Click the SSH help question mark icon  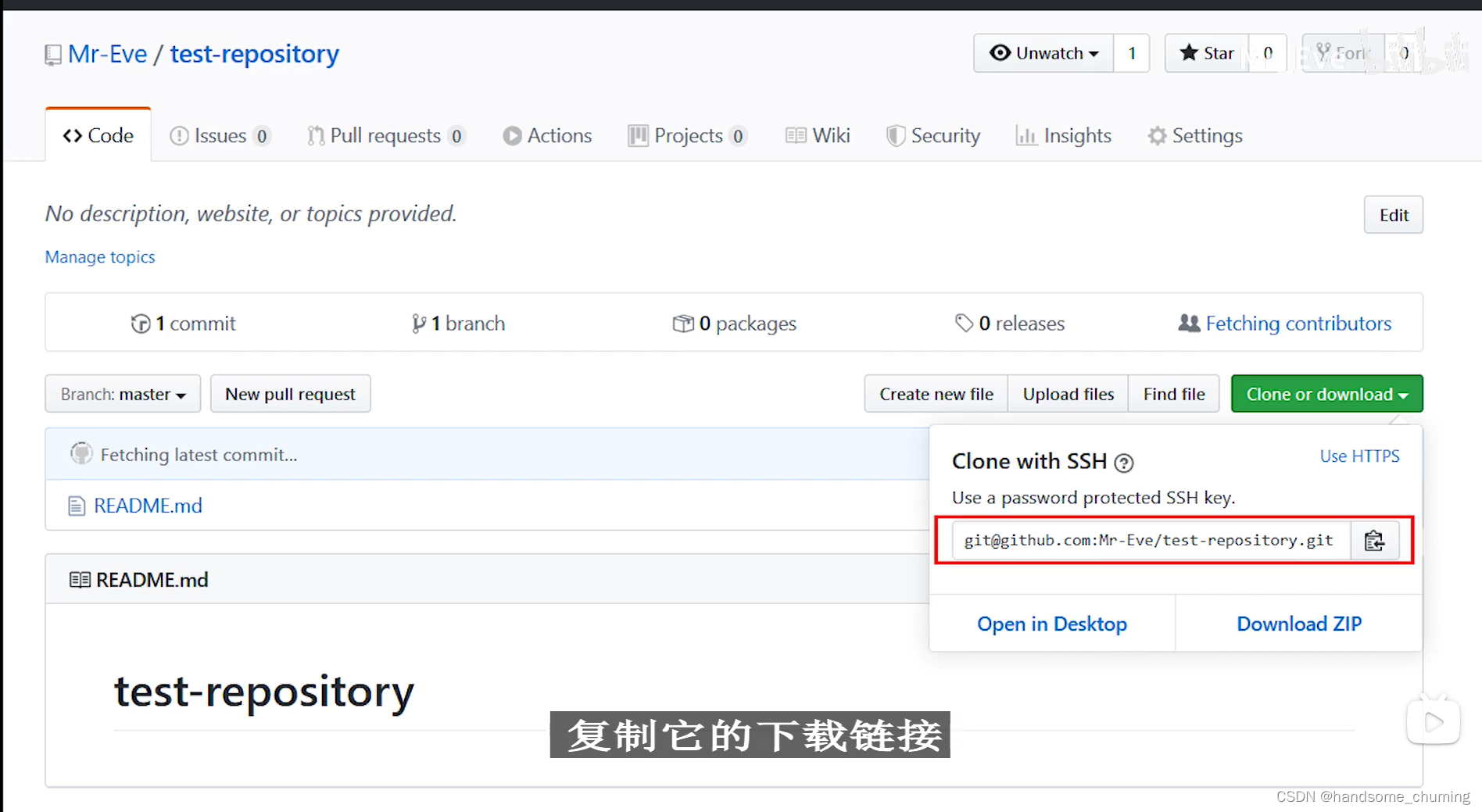(x=1124, y=463)
